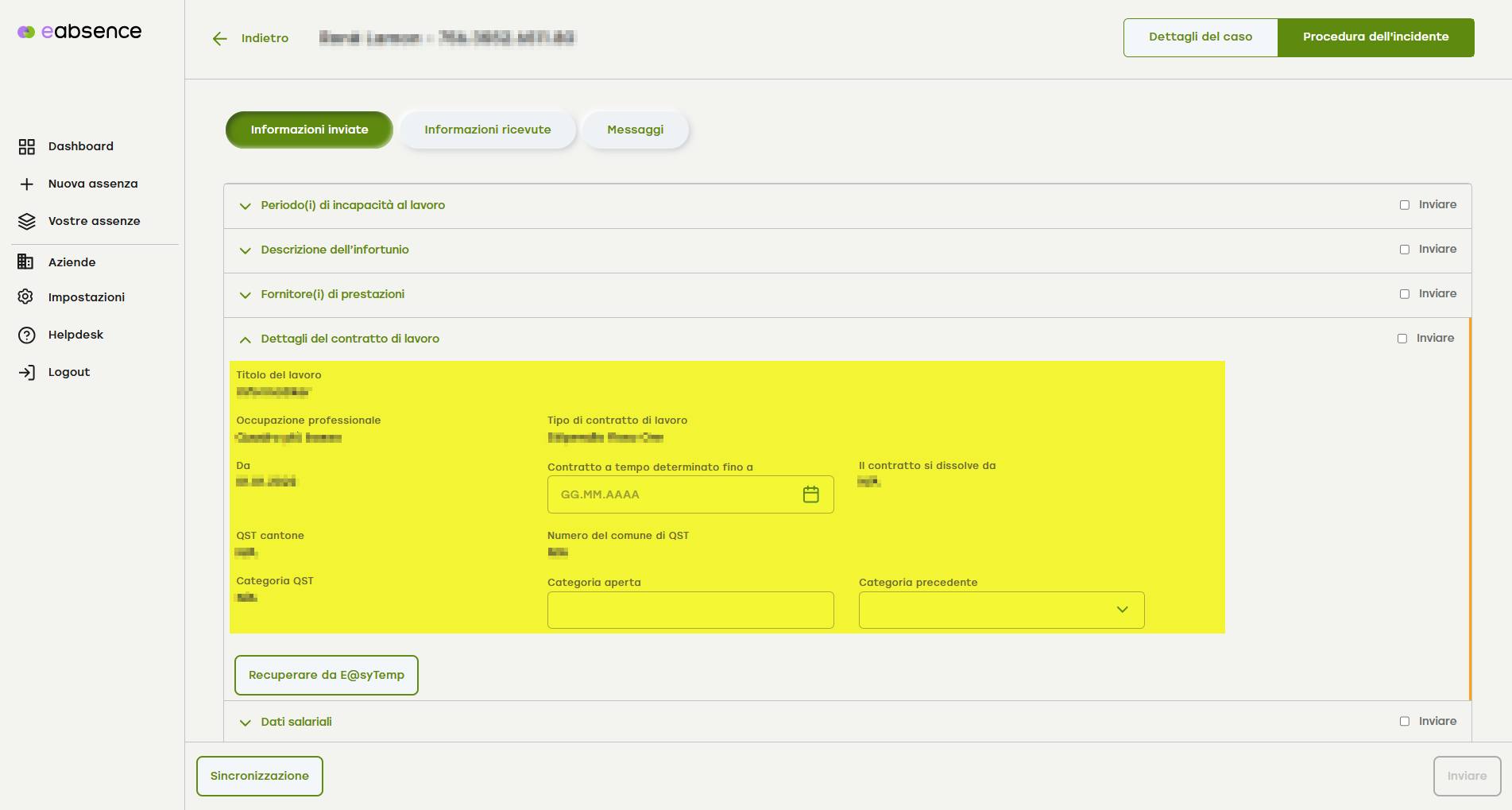Click the Categoria aperta input field
The width and height of the screenshot is (1512, 810).
point(690,610)
